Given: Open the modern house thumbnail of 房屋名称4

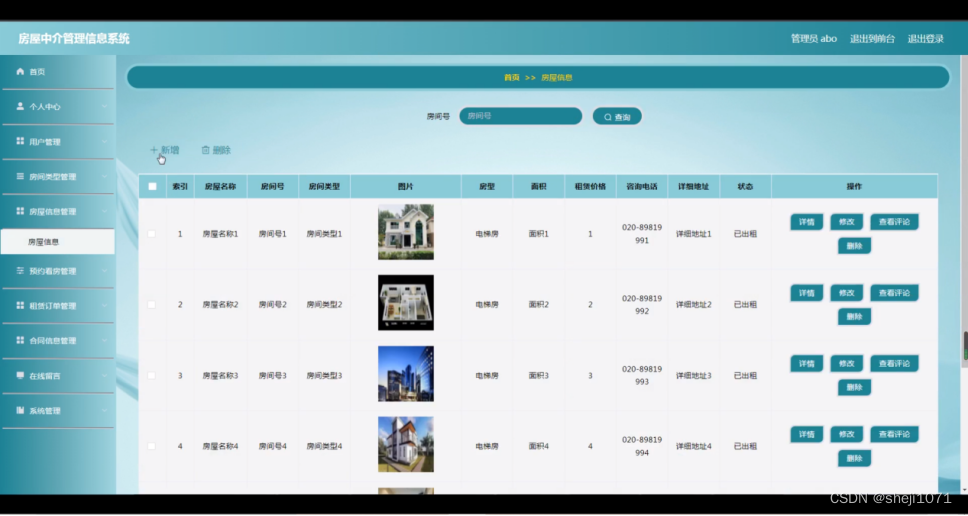Looking at the screenshot, I should tap(406, 444).
